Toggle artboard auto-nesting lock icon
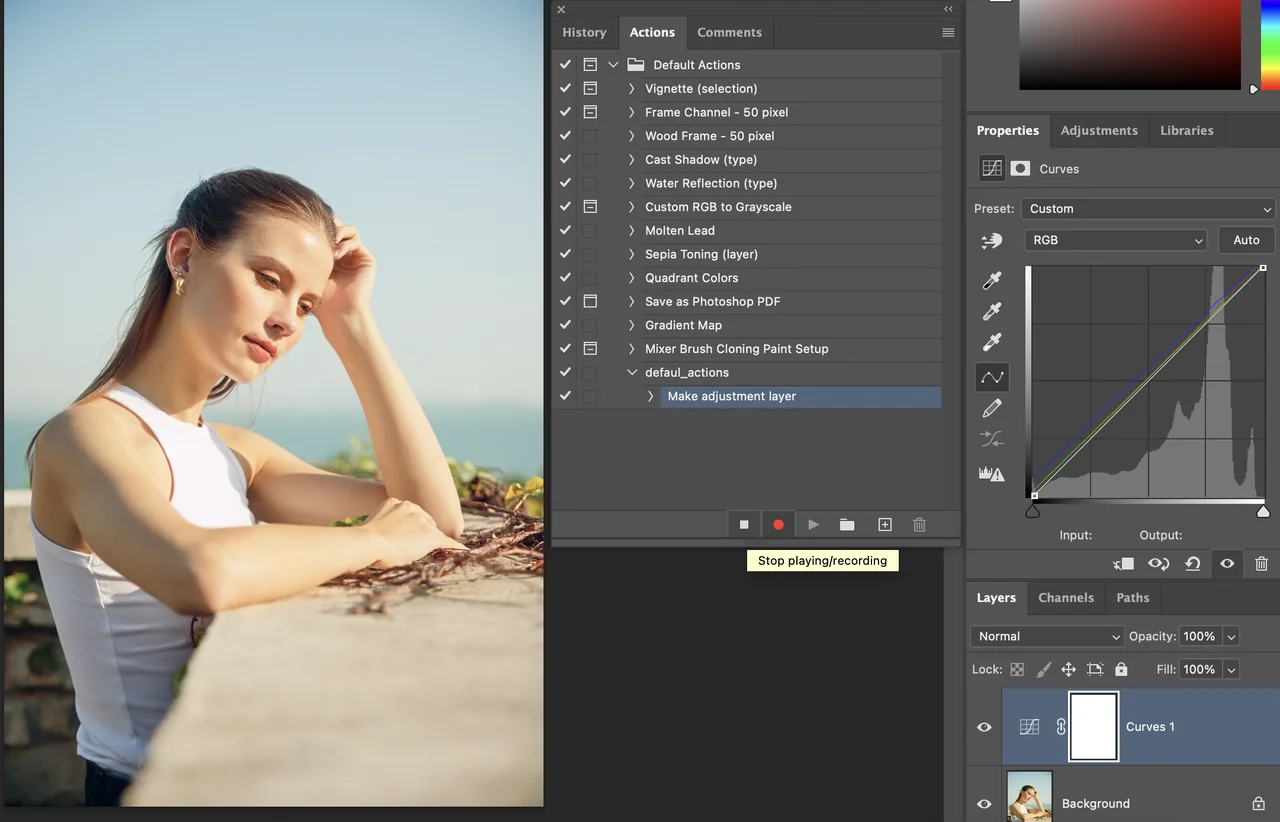This screenshot has height=822, width=1280. pos(1095,669)
